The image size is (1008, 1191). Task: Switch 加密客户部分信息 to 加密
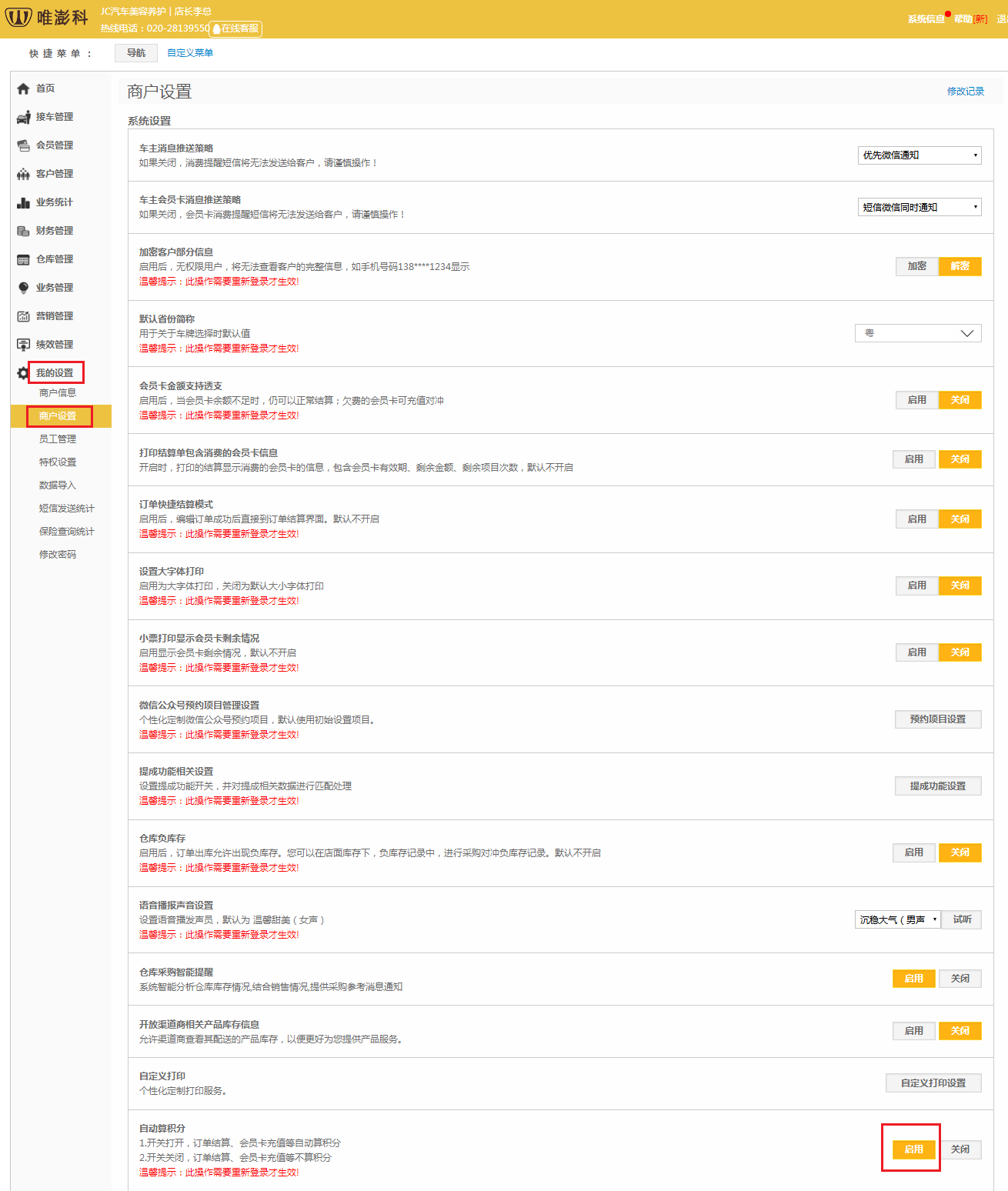tap(916, 266)
